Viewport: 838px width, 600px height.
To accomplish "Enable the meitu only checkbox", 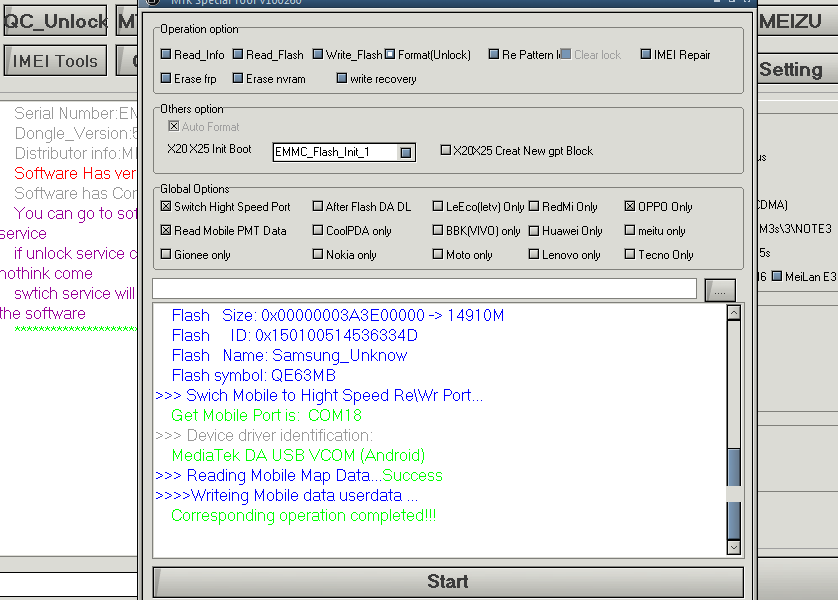I will [x=655, y=230].
